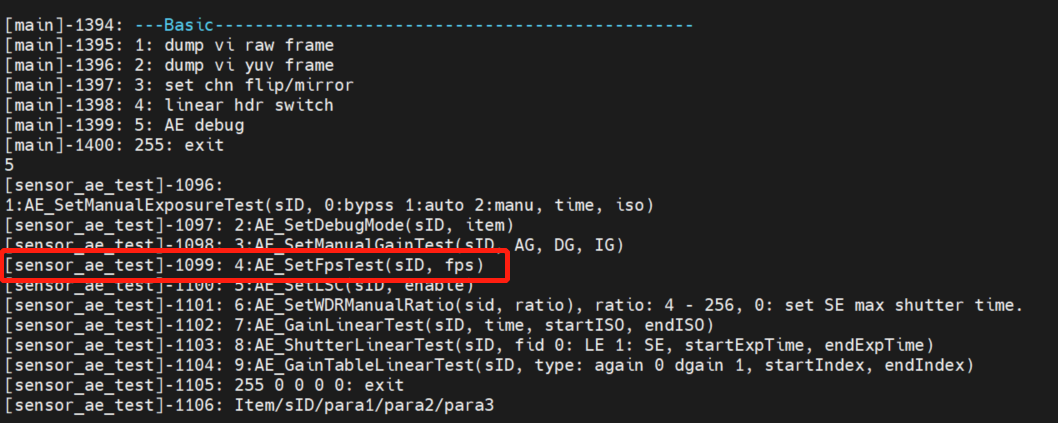Click the AE_ShutterLinearTest entry
1058x423 pixels.
pyautogui.click(x=469, y=345)
